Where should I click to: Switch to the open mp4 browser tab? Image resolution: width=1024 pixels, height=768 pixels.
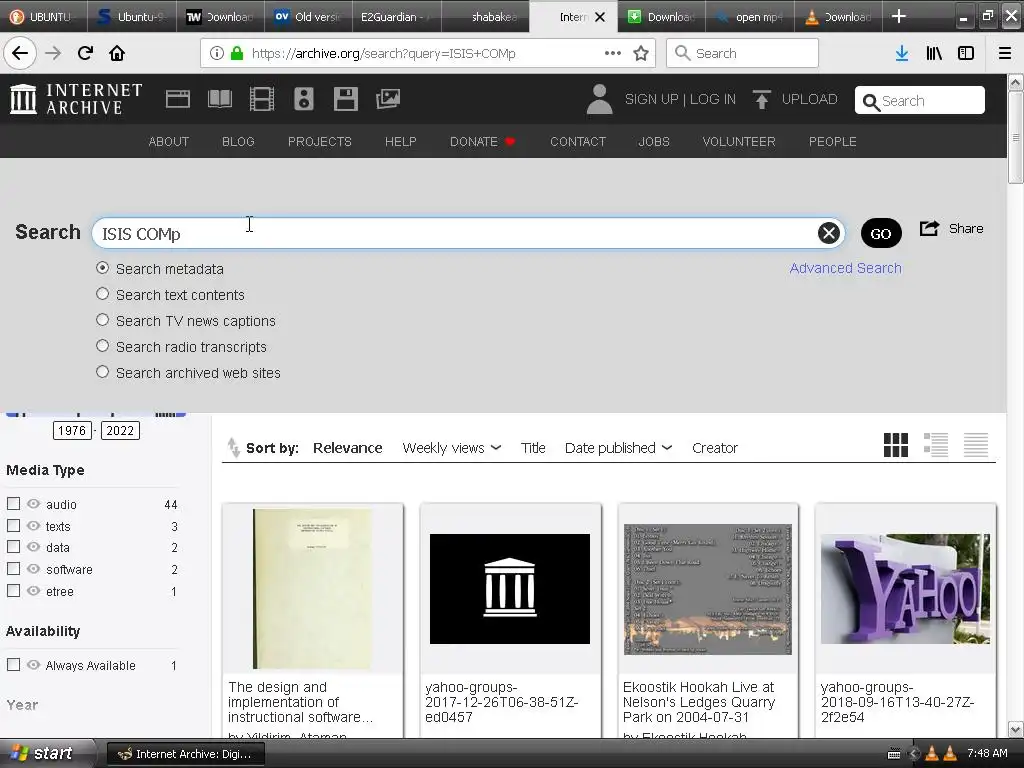[750, 16]
